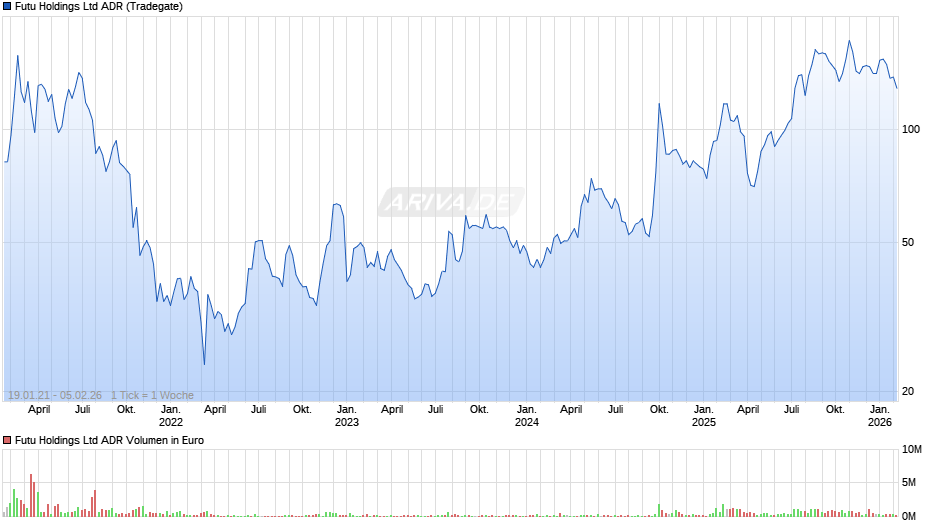Viewport: 940px width, 526px height.
Task: Click the 'Jan. 2025' time axis label
Action: coord(703,416)
